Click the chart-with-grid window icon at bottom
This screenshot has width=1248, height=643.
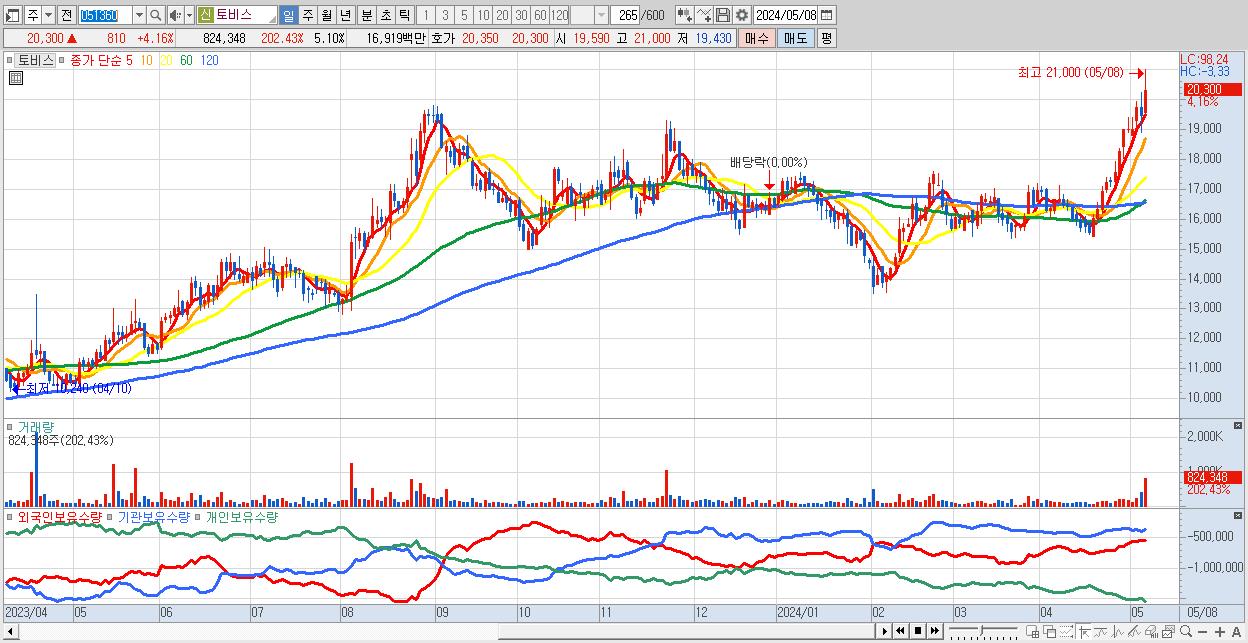pos(1032,632)
